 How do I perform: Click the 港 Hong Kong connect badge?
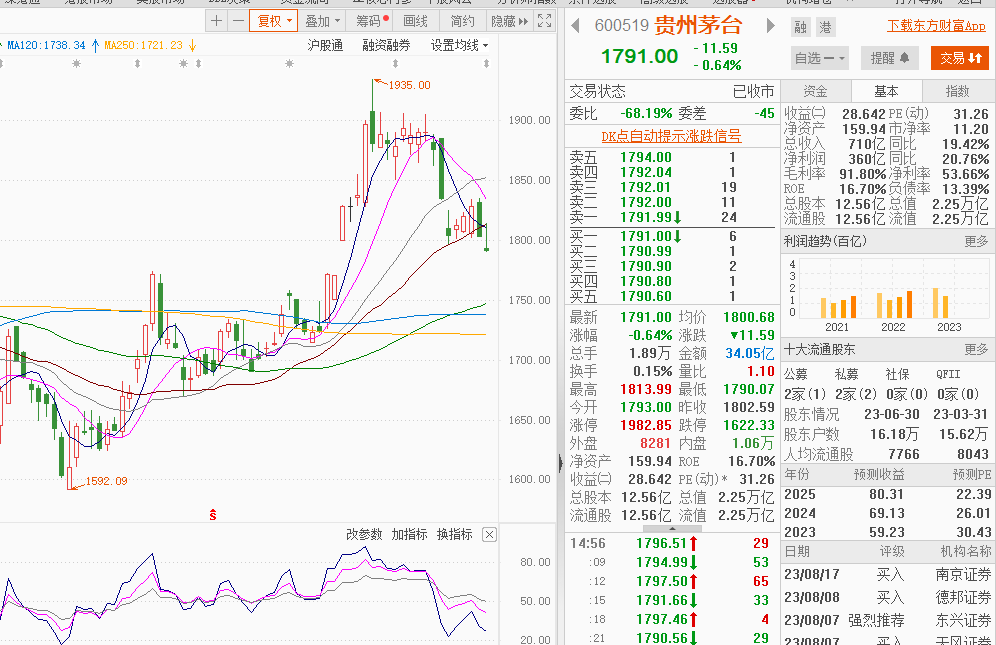pyautogui.click(x=825, y=27)
